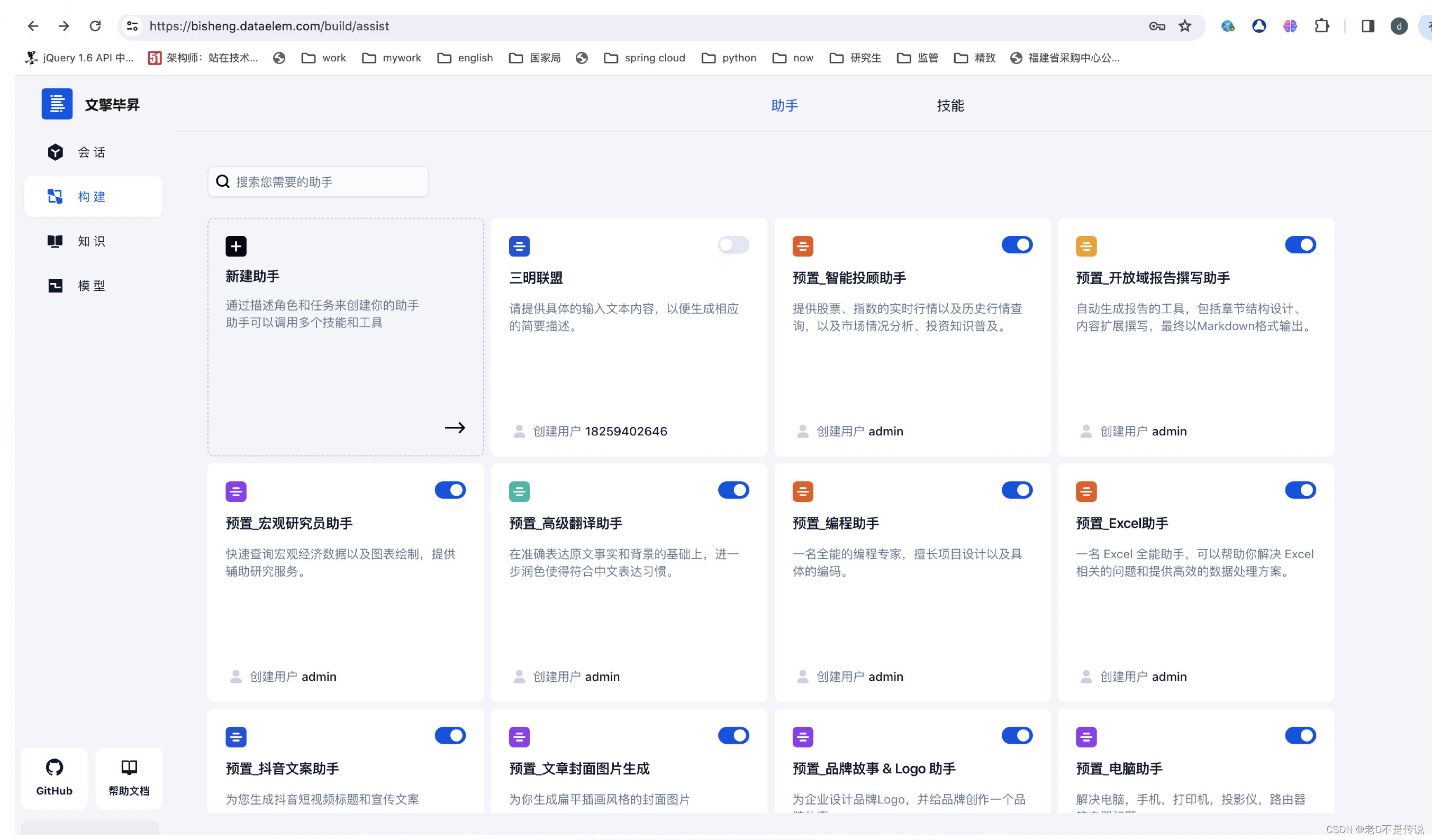This screenshot has width=1432, height=840.
Task: Open the 福建省采购中心 bookmark
Action: coord(1064,58)
